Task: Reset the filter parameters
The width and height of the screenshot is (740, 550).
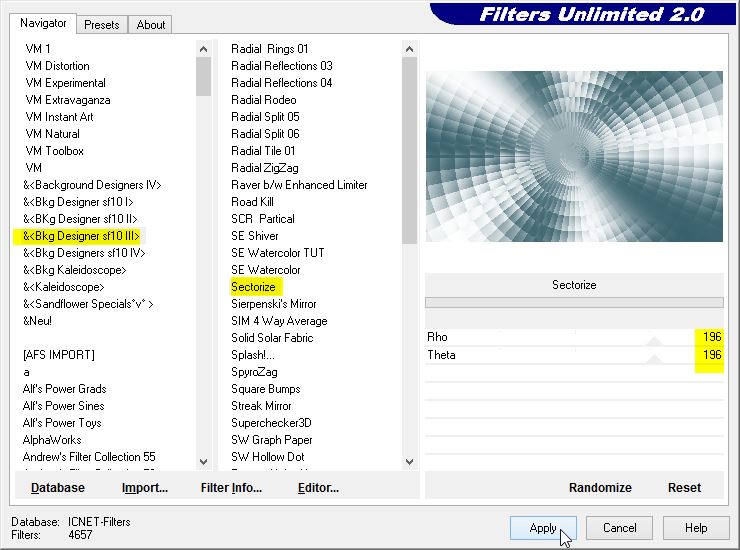Action: 685,488
